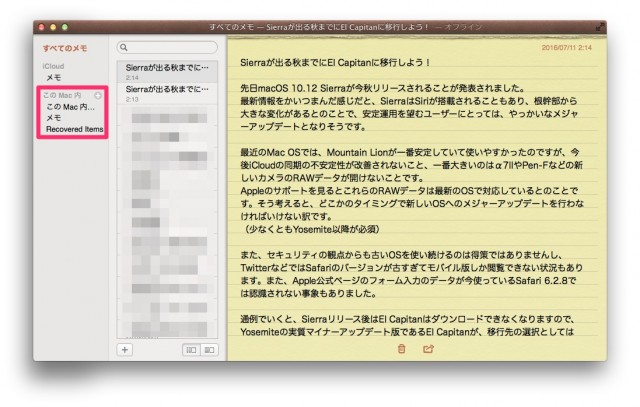
Task: Click the window title text すべてのメモ
Action: click(231, 27)
